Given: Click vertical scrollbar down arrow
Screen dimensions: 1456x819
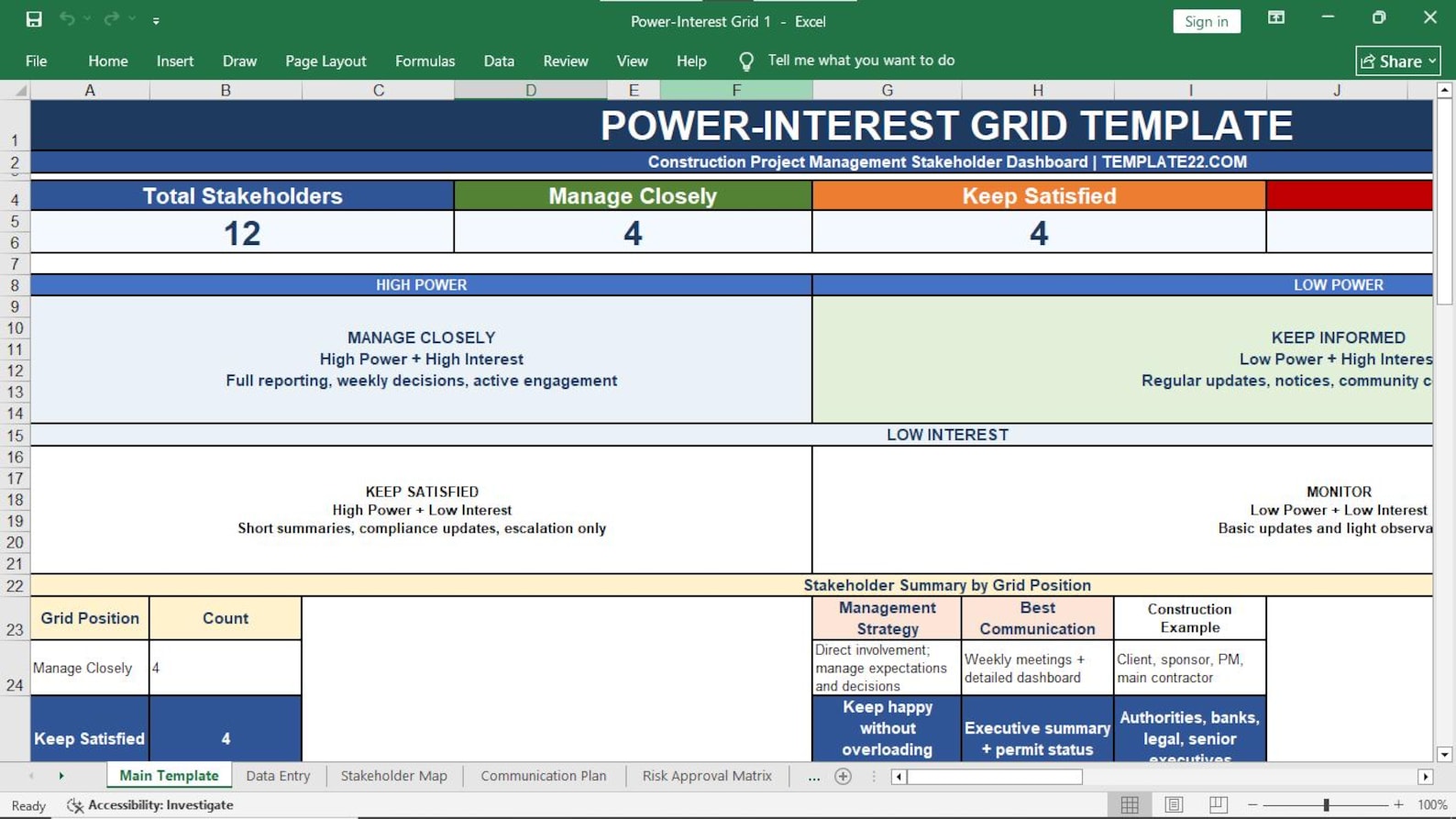Looking at the screenshot, I should [1444, 755].
